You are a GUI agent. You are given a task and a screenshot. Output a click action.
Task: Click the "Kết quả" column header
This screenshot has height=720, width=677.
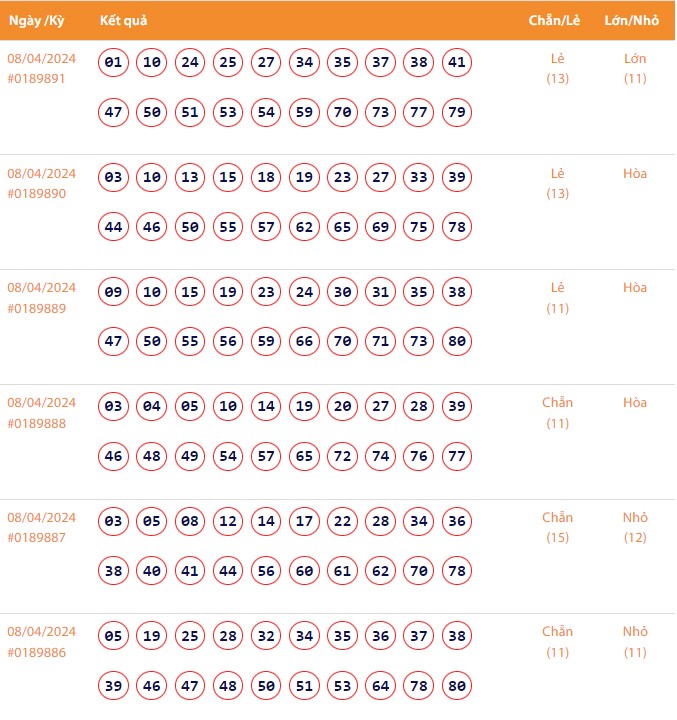pos(123,21)
